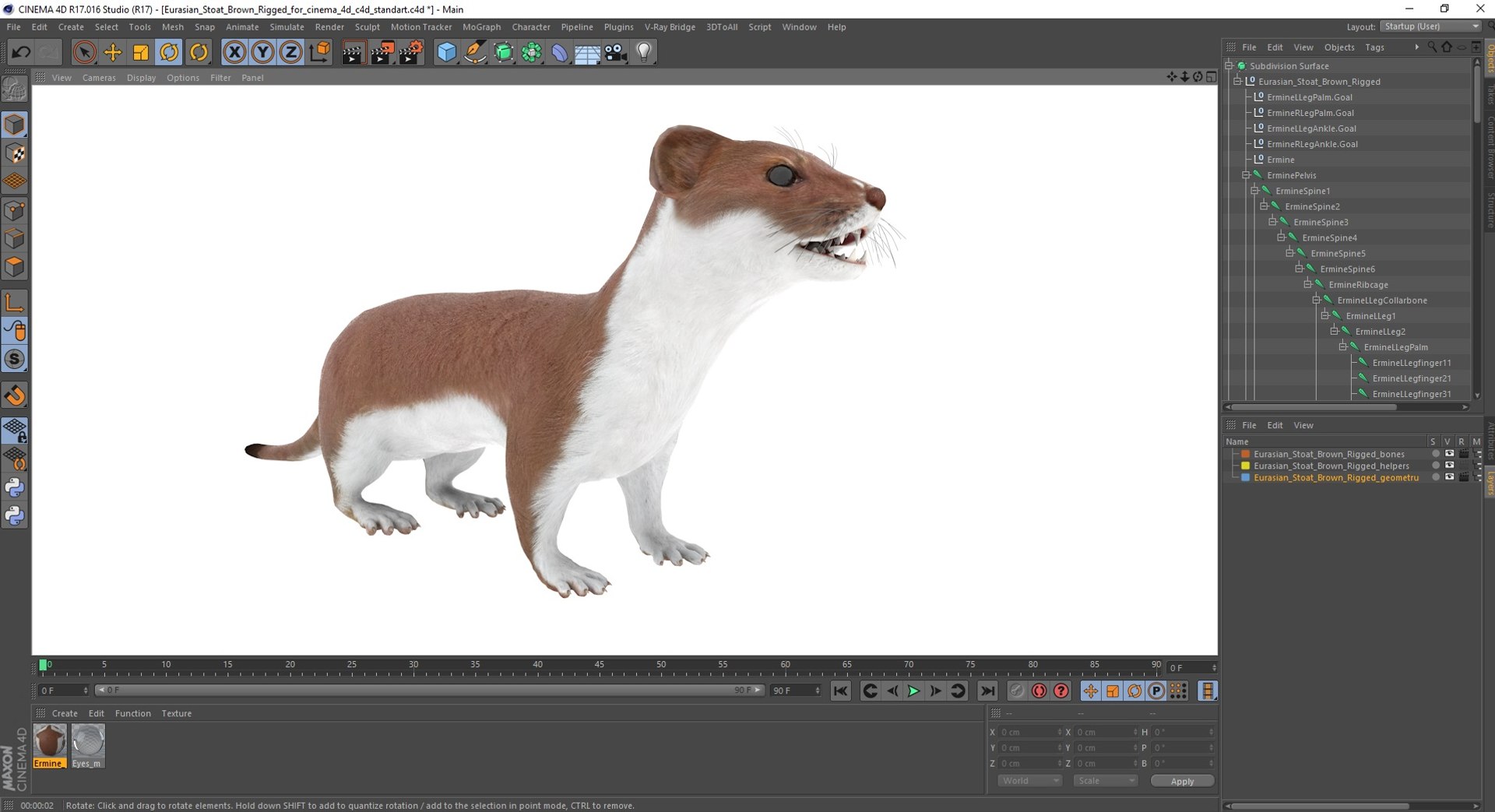The width and height of the screenshot is (1495, 812).
Task: Collapse the ErminePelvis joint
Action: (1246, 174)
